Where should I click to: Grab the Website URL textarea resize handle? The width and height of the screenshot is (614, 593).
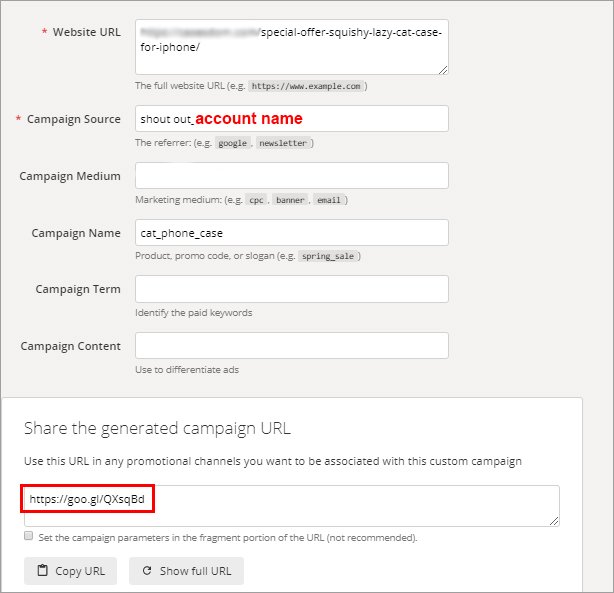tap(442, 69)
